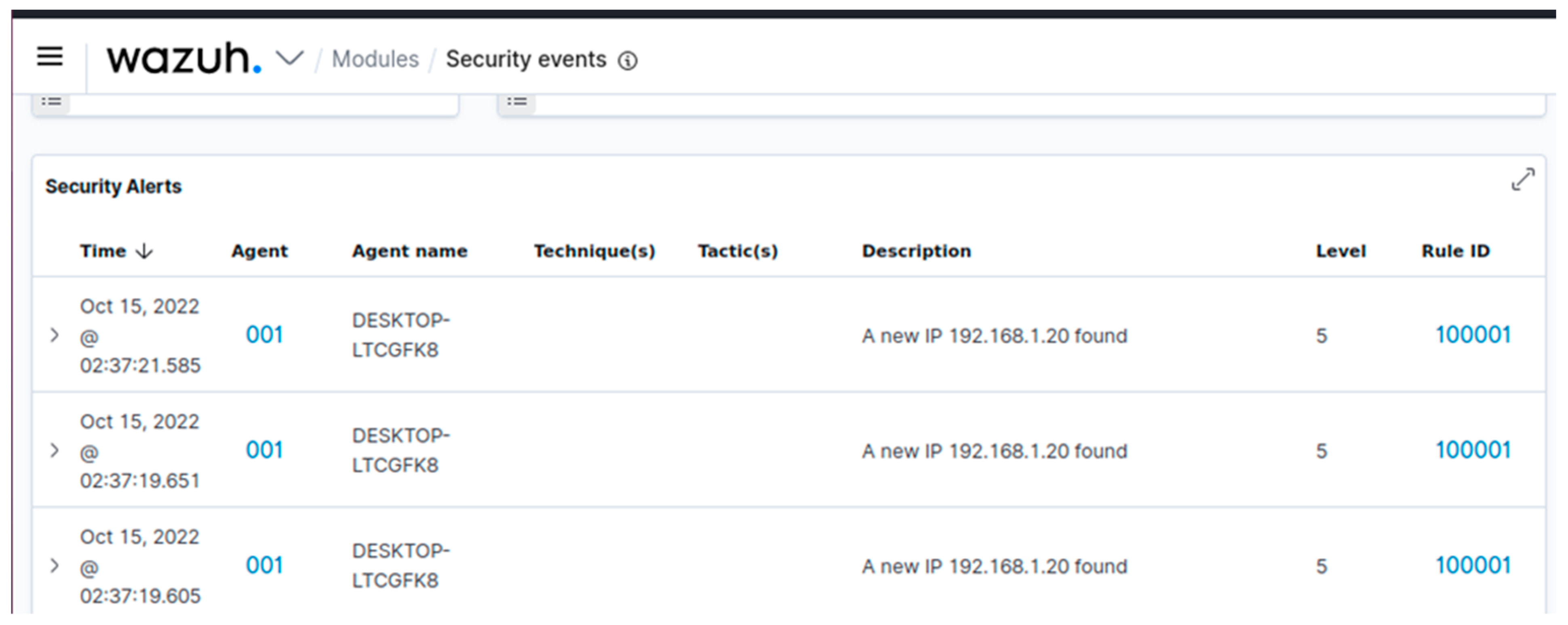Go to Modules breadcrumb
1568x625 pixels.
(375, 60)
